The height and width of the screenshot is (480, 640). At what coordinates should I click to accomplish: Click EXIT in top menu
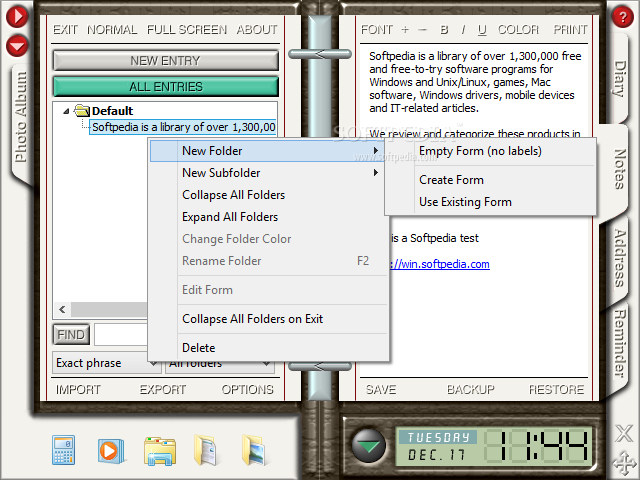point(65,30)
